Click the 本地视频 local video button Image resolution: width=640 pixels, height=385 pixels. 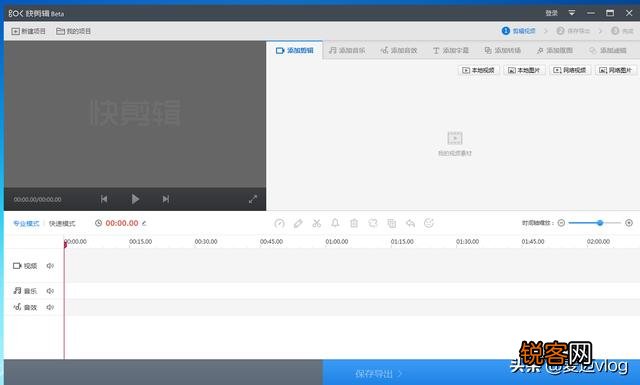coord(478,70)
